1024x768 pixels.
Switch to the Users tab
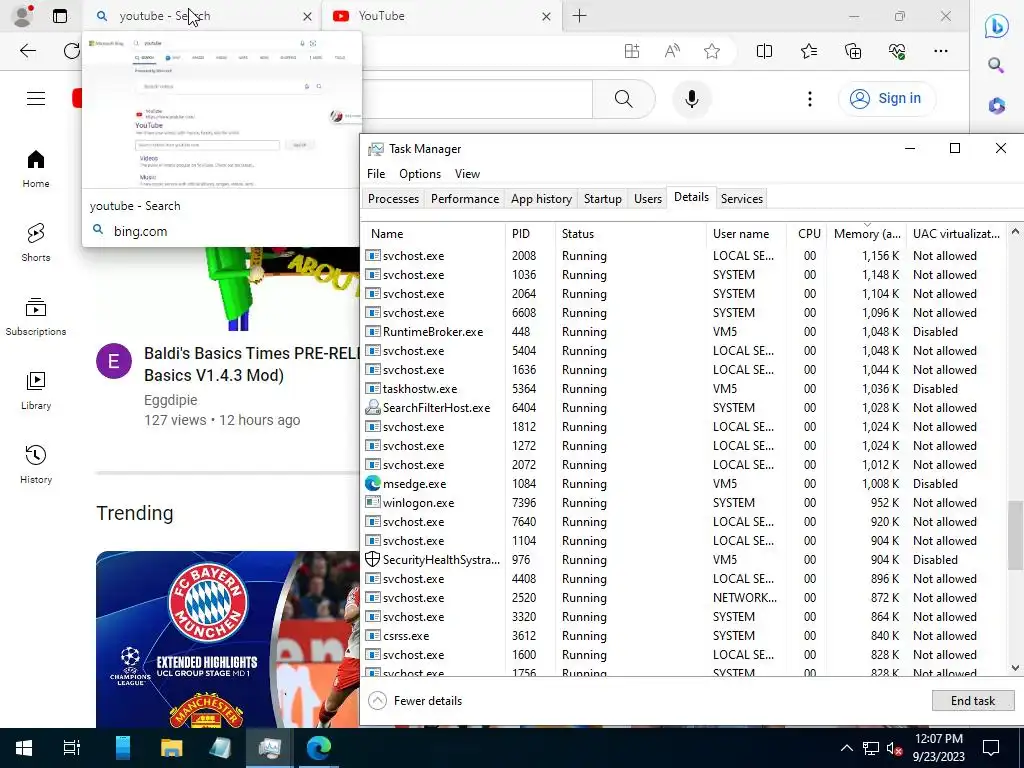[x=648, y=199]
